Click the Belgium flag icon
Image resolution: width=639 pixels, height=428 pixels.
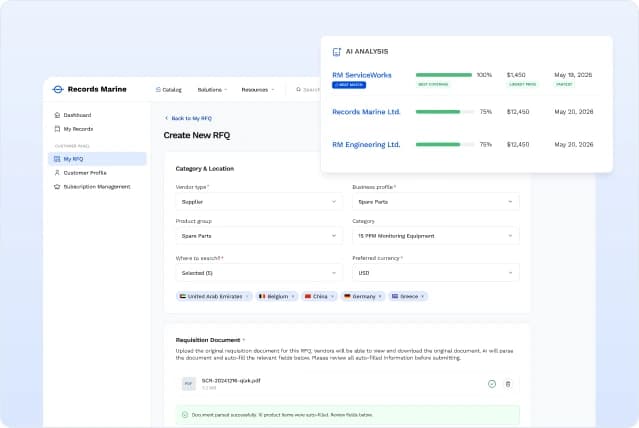tap(262, 296)
